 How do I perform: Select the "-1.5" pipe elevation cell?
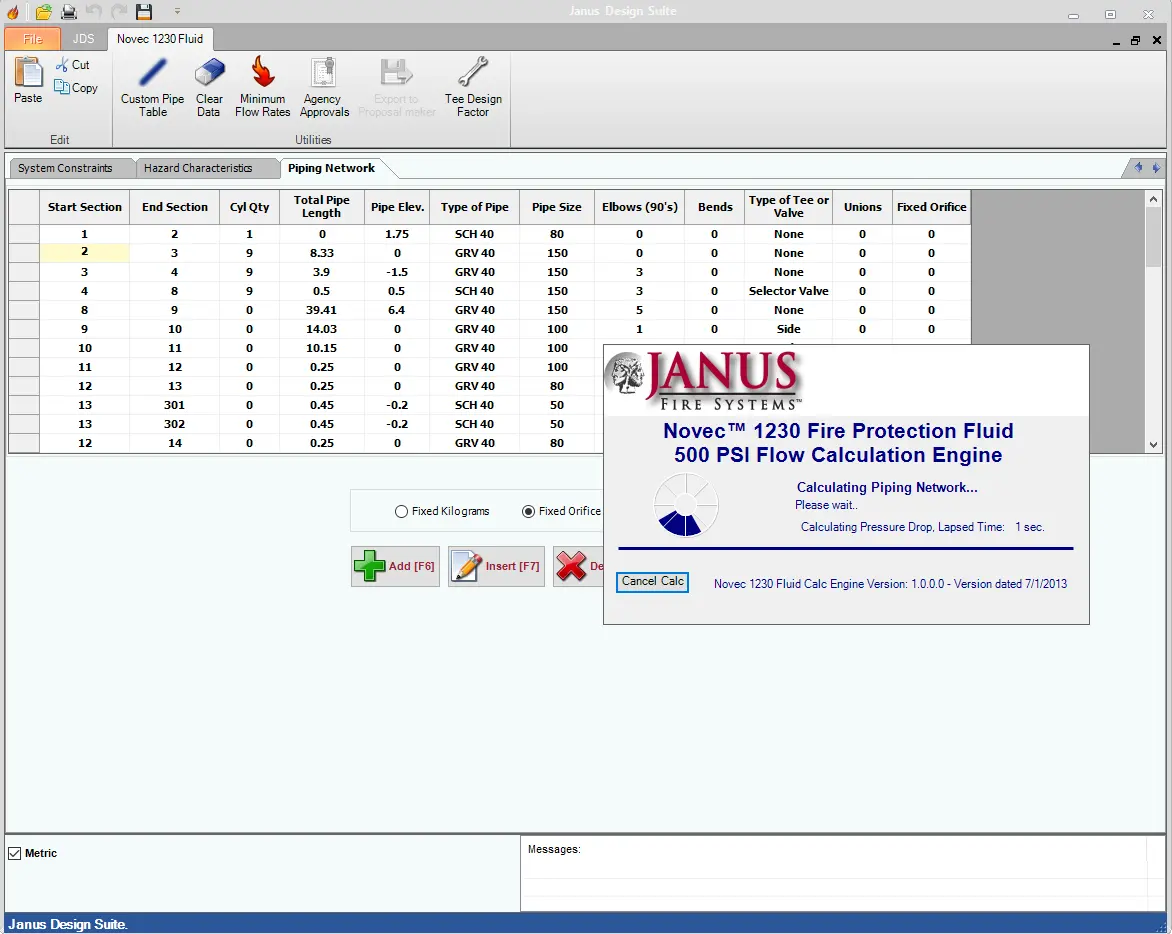397,272
